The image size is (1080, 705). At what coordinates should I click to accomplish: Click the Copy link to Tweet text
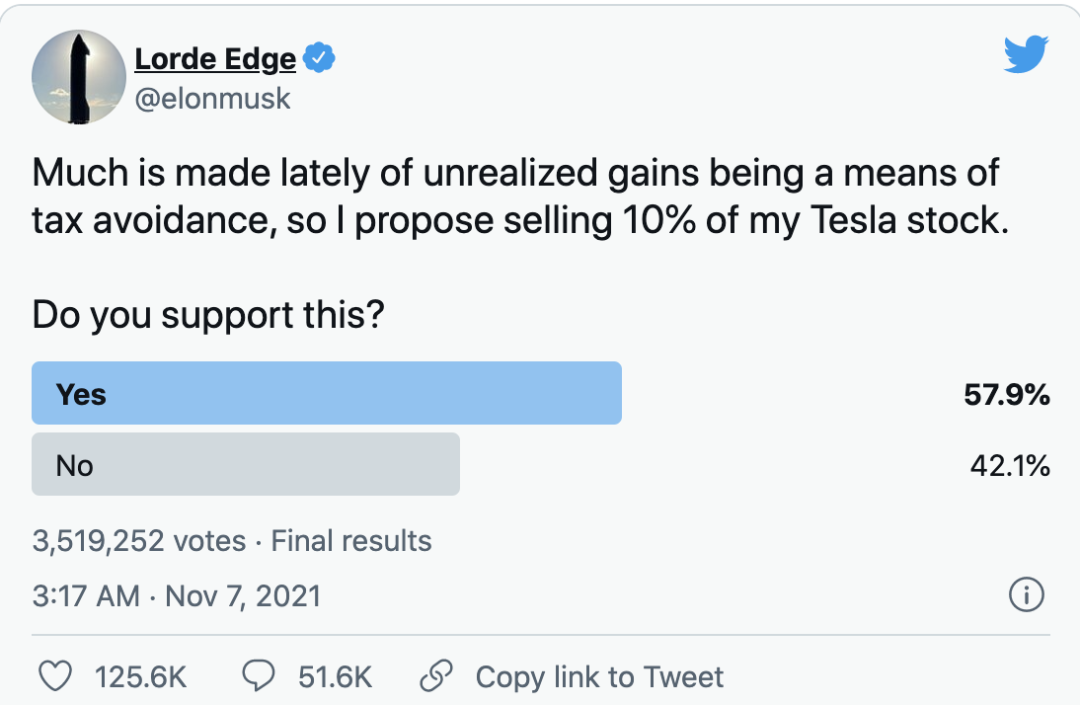click(599, 677)
